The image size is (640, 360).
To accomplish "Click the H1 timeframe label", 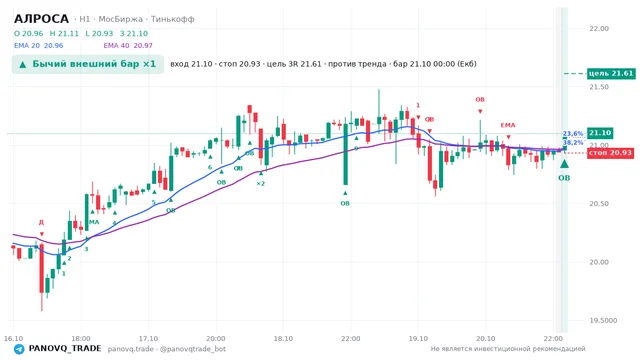I will tap(84, 19).
